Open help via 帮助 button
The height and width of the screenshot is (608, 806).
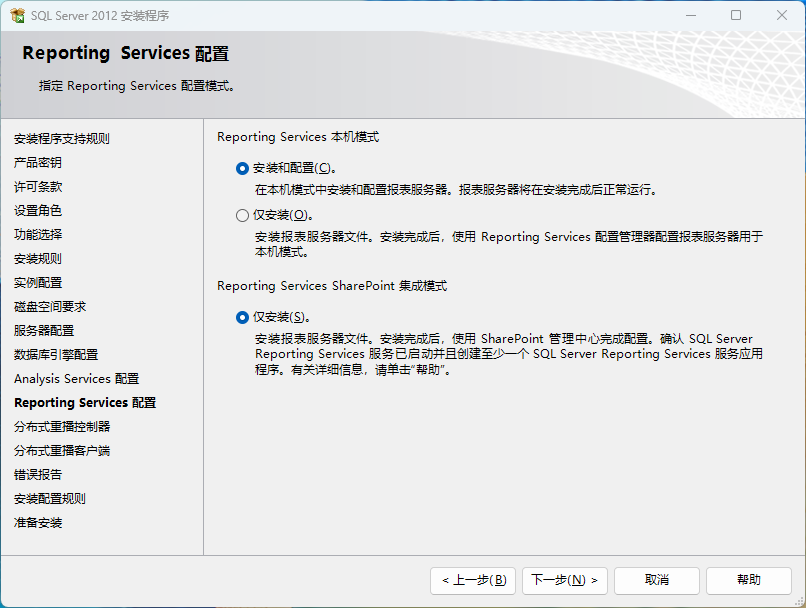click(748, 580)
